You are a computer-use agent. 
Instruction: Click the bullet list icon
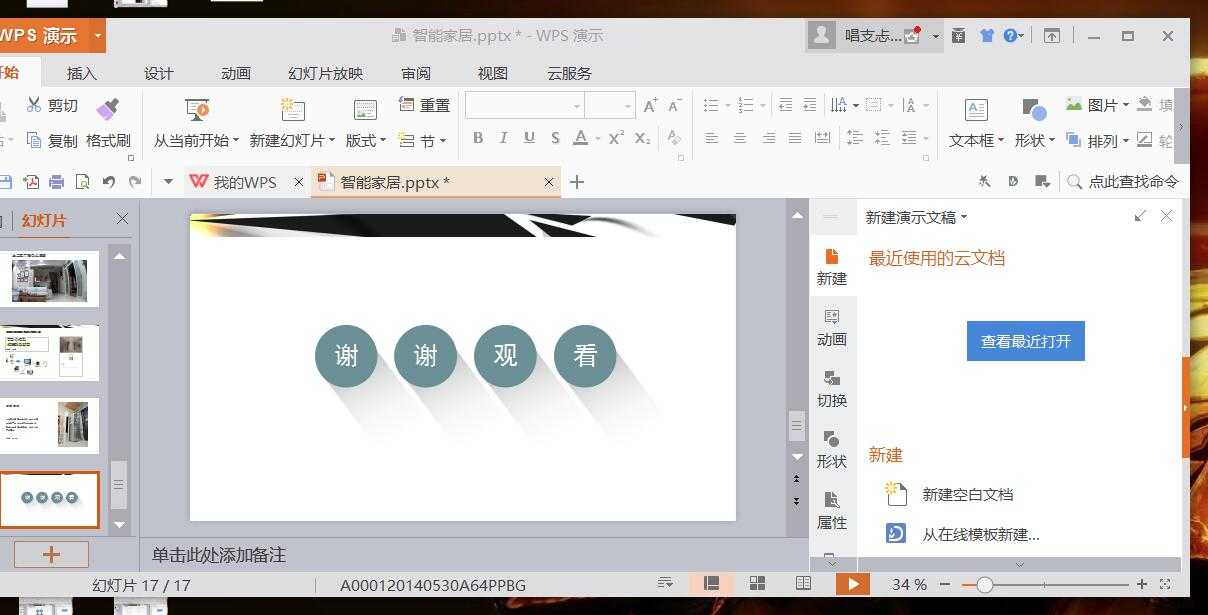(x=711, y=105)
